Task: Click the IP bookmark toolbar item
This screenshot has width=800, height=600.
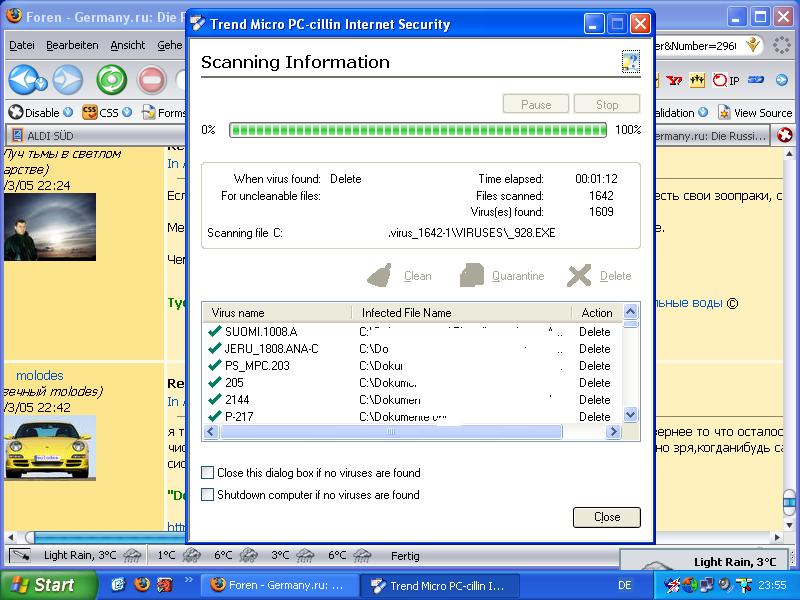Action: tap(726, 80)
